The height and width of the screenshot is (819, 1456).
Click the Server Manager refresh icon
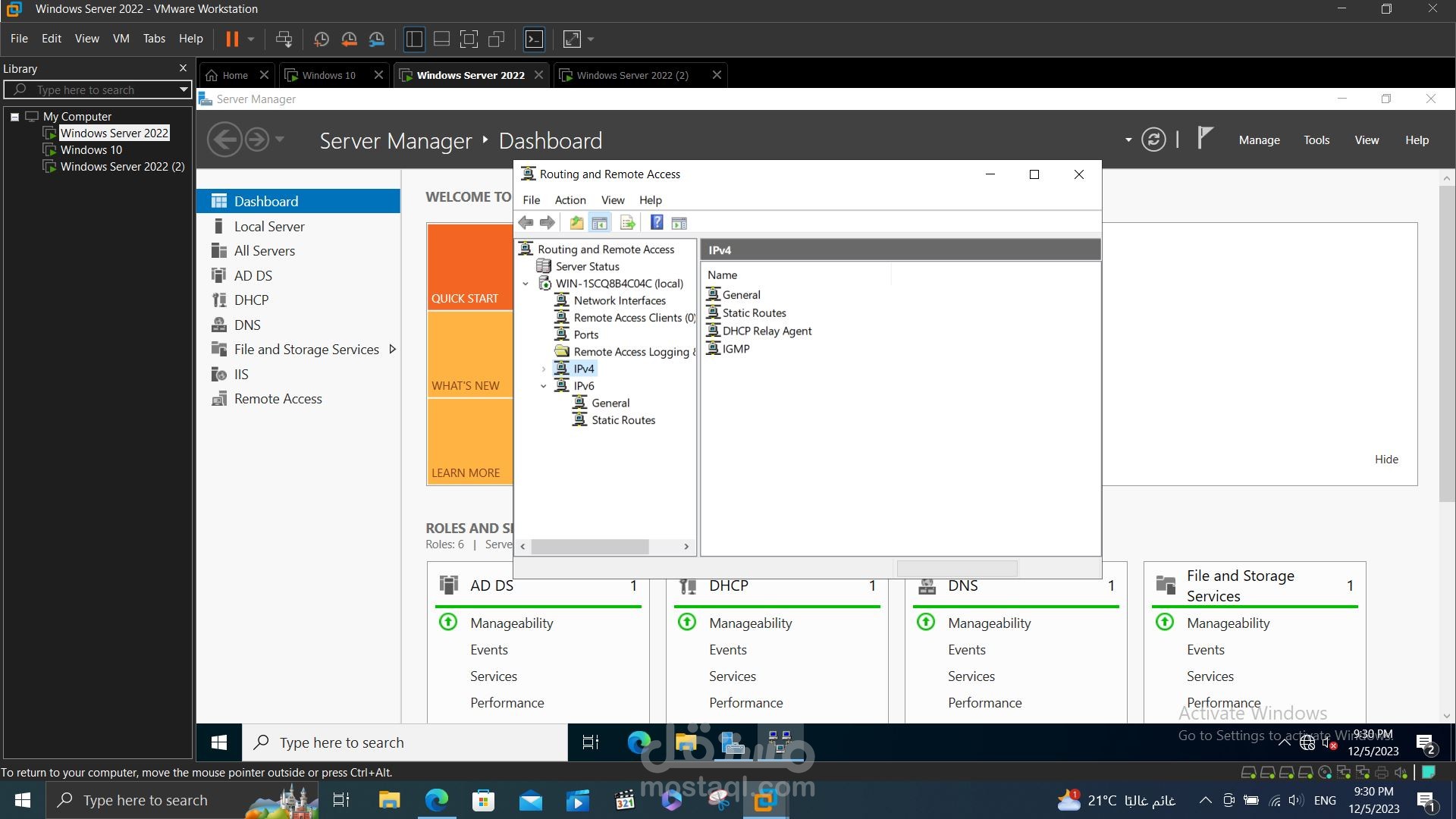pos(1153,140)
